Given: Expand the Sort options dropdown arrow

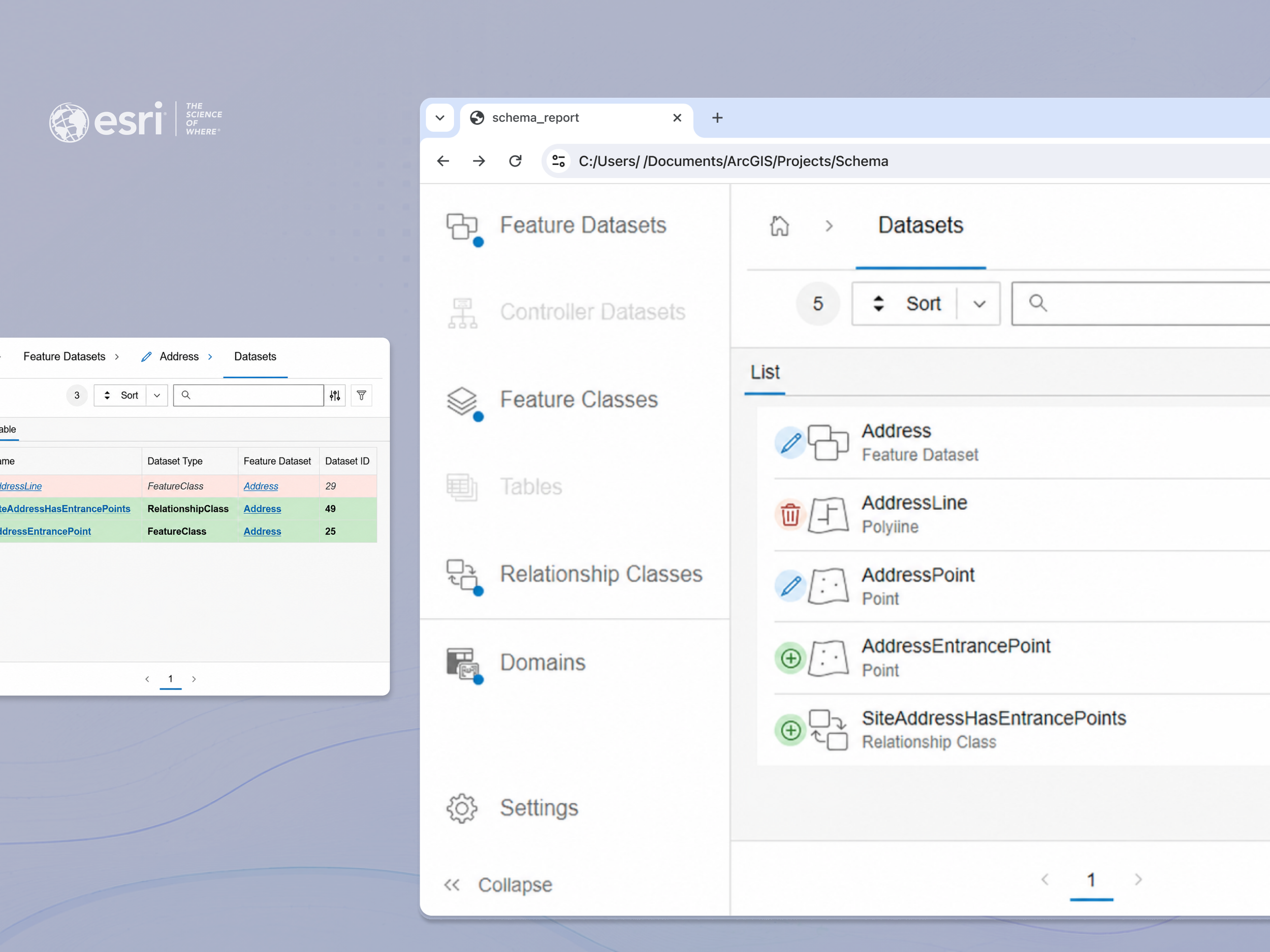Looking at the screenshot, I should (x=979, y=304).
